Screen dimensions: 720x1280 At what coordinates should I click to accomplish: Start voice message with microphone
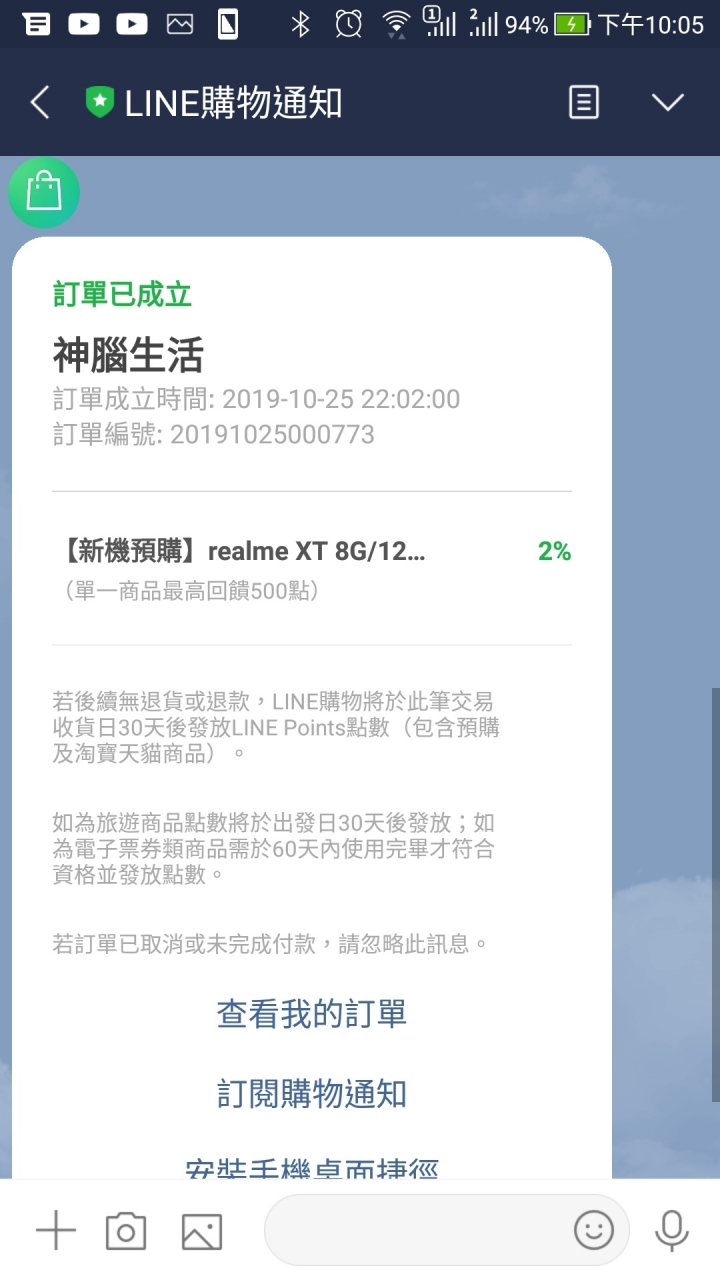coord(671,1230)
